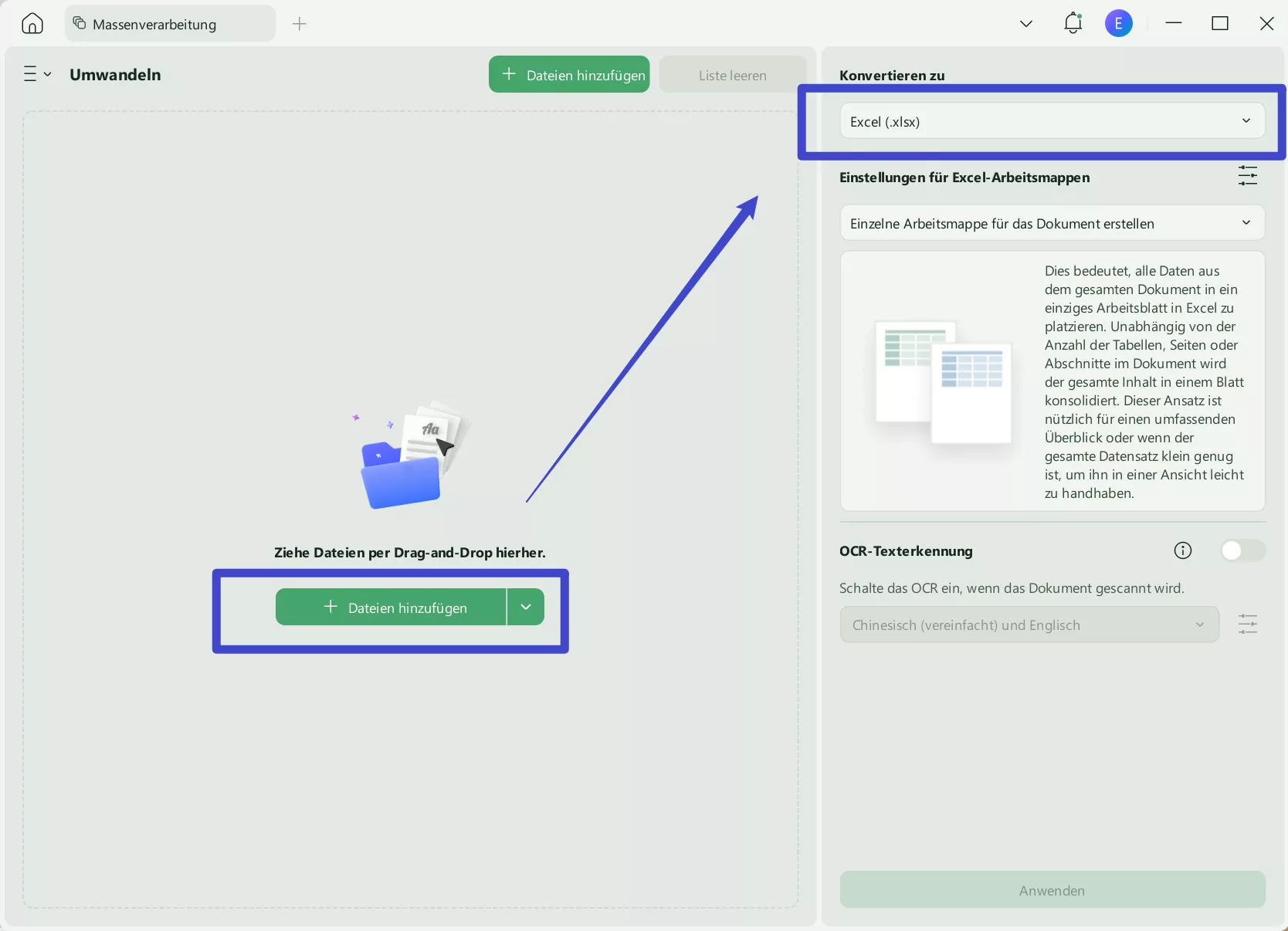
Task: Click the 'Konvertieren zu' label
Action: (x=892, y=76)
